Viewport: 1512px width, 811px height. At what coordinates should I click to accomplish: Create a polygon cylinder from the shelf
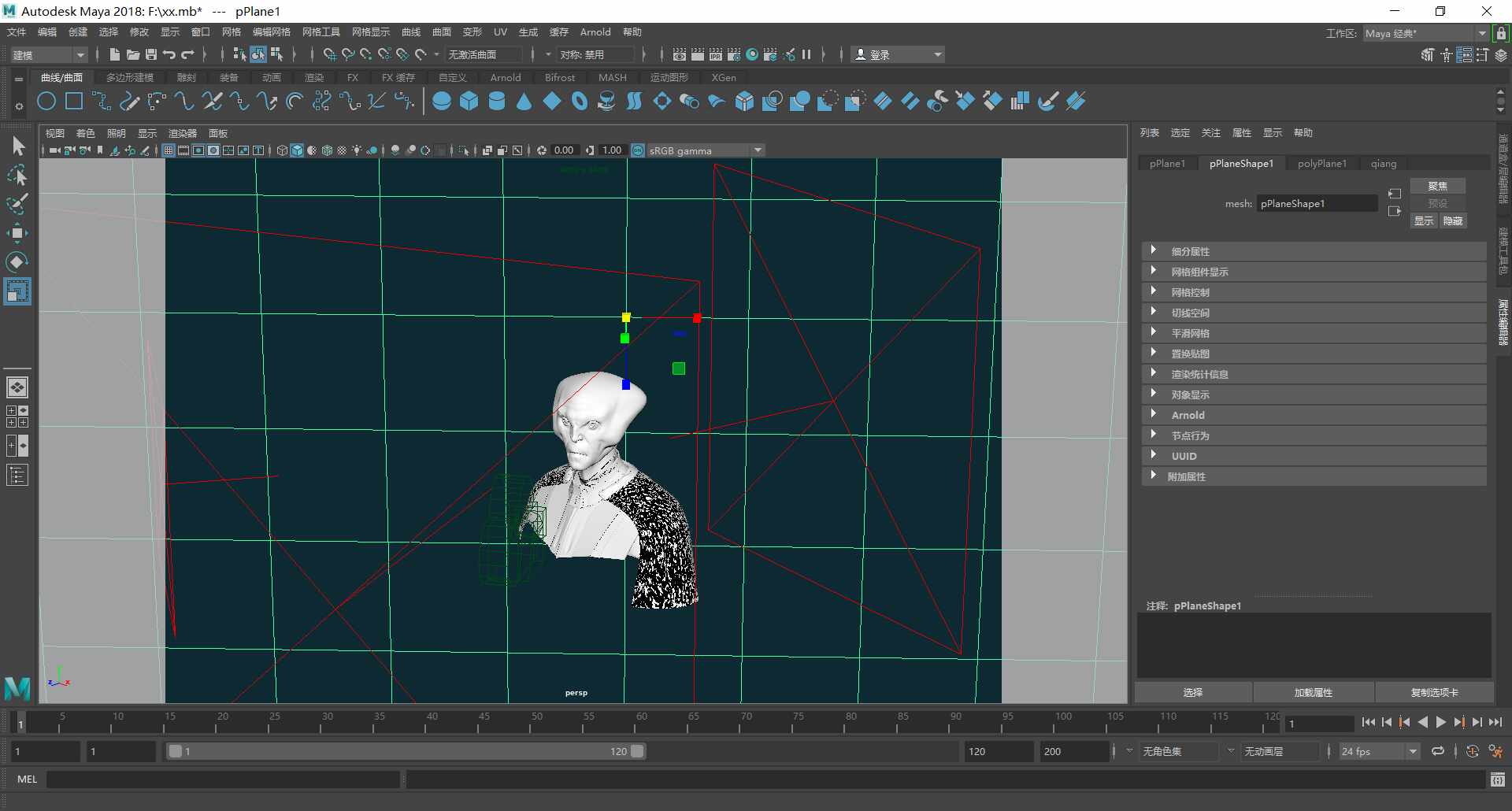497,102
